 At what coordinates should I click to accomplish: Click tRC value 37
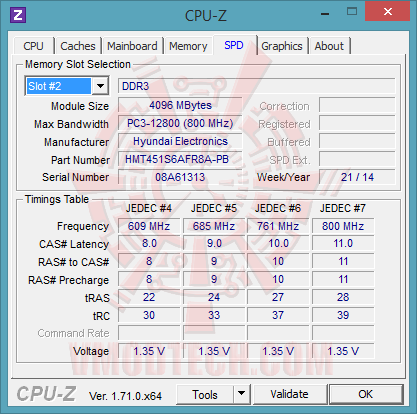(x=278, y=315)
